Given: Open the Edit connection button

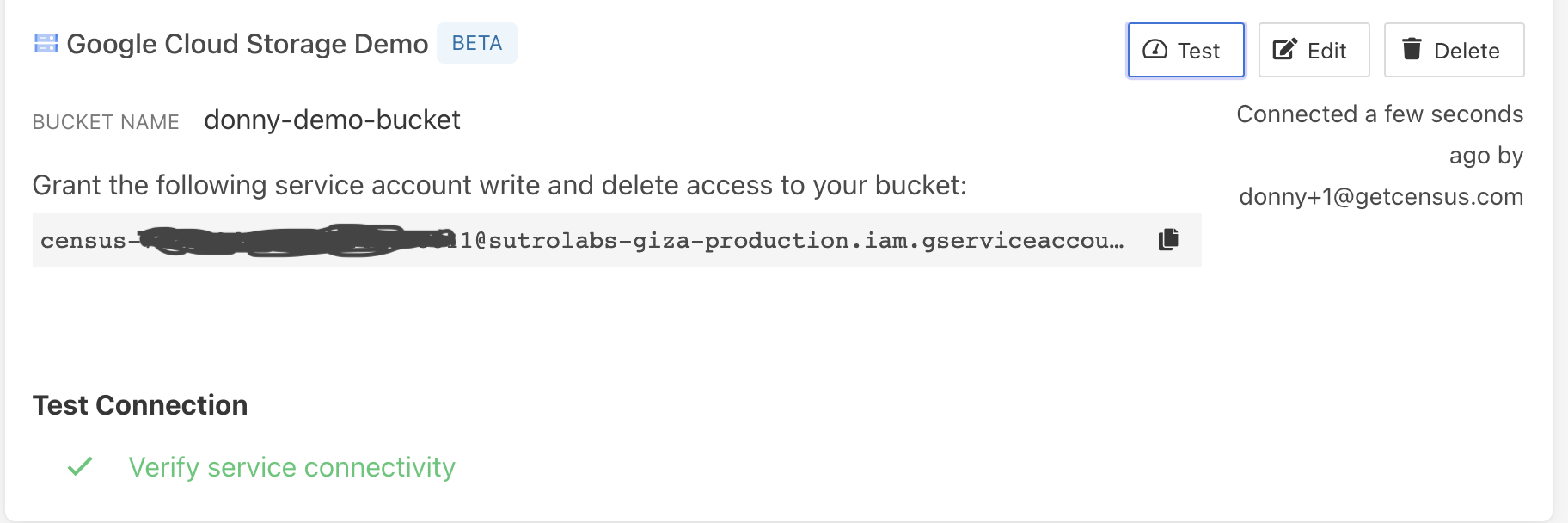Looking at the screenshot, I should 1314,50.
